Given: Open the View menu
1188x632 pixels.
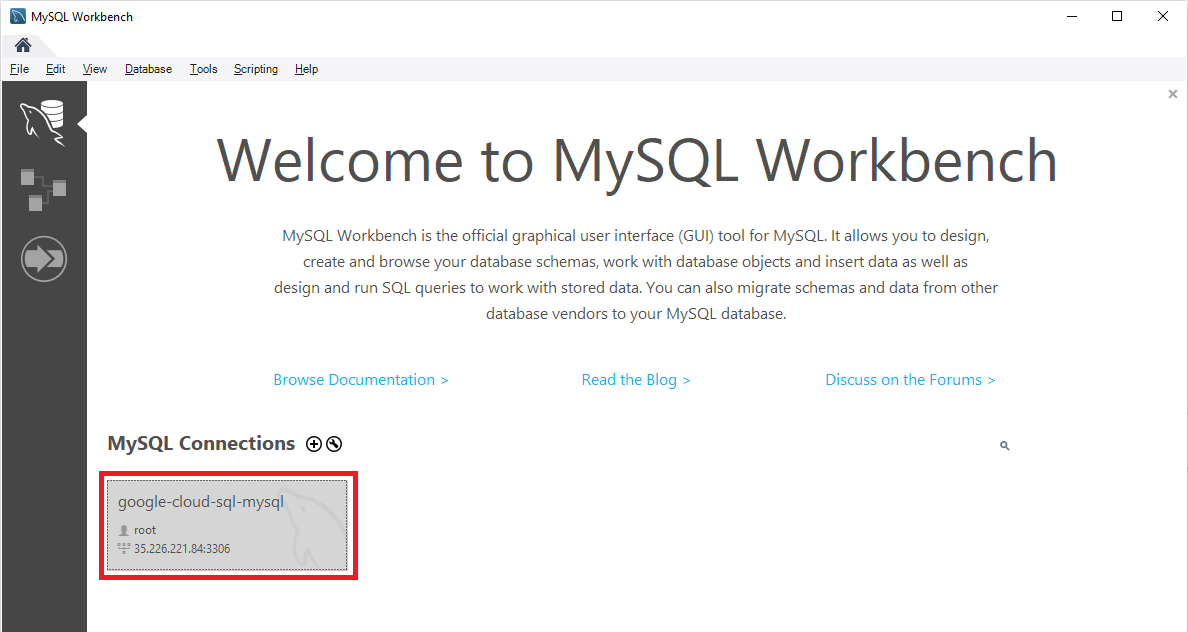Looking at the screenshot, I should pyautogui.click(x=95, y=69).
